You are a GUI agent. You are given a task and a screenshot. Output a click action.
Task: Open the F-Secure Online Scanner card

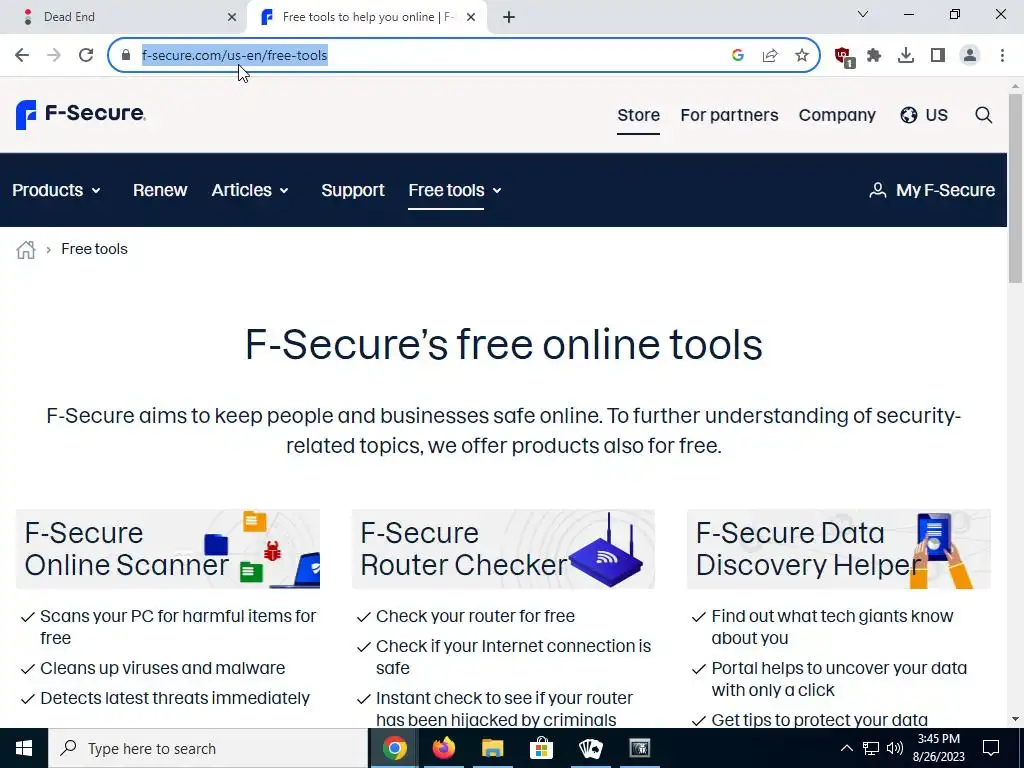coord(168,549)
